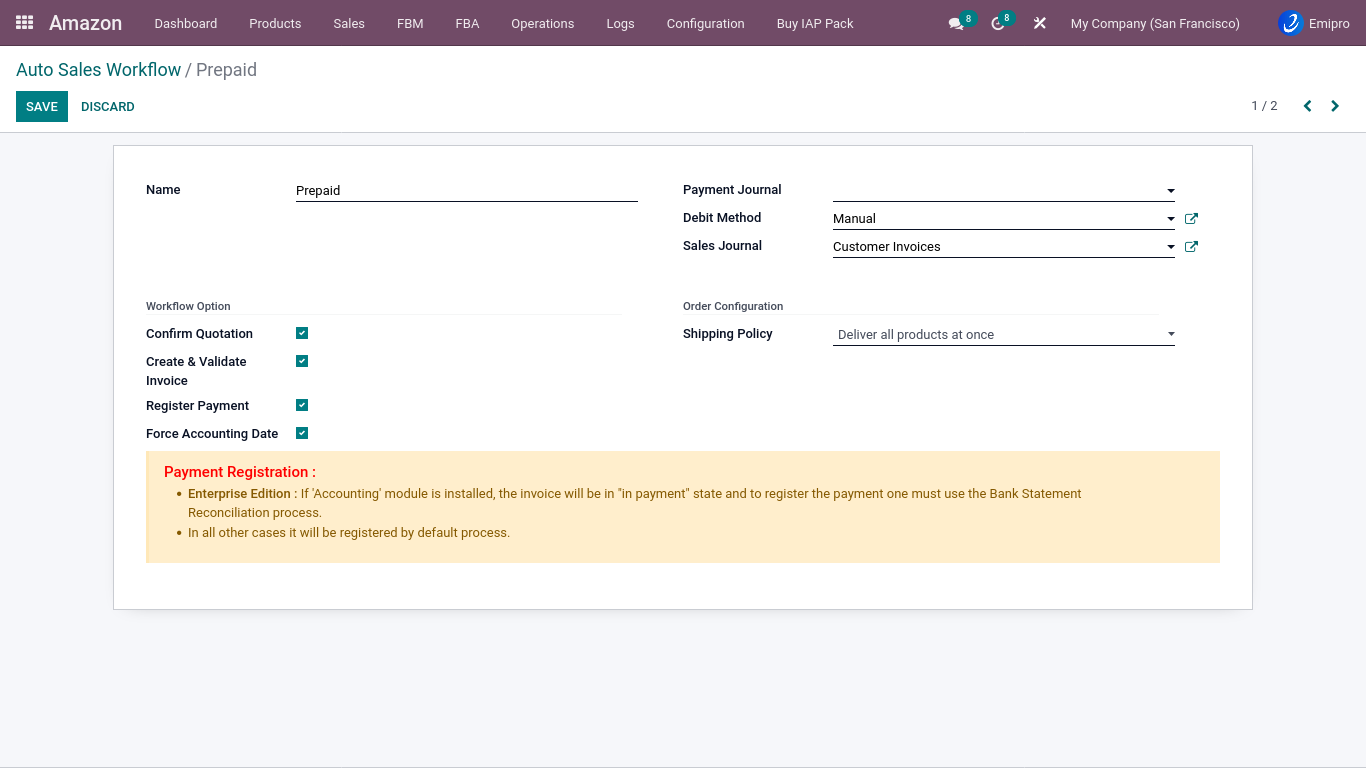Toggle Create & Validate Invoice checkbox
The image size is (1366, 768).
pos(302,361)
